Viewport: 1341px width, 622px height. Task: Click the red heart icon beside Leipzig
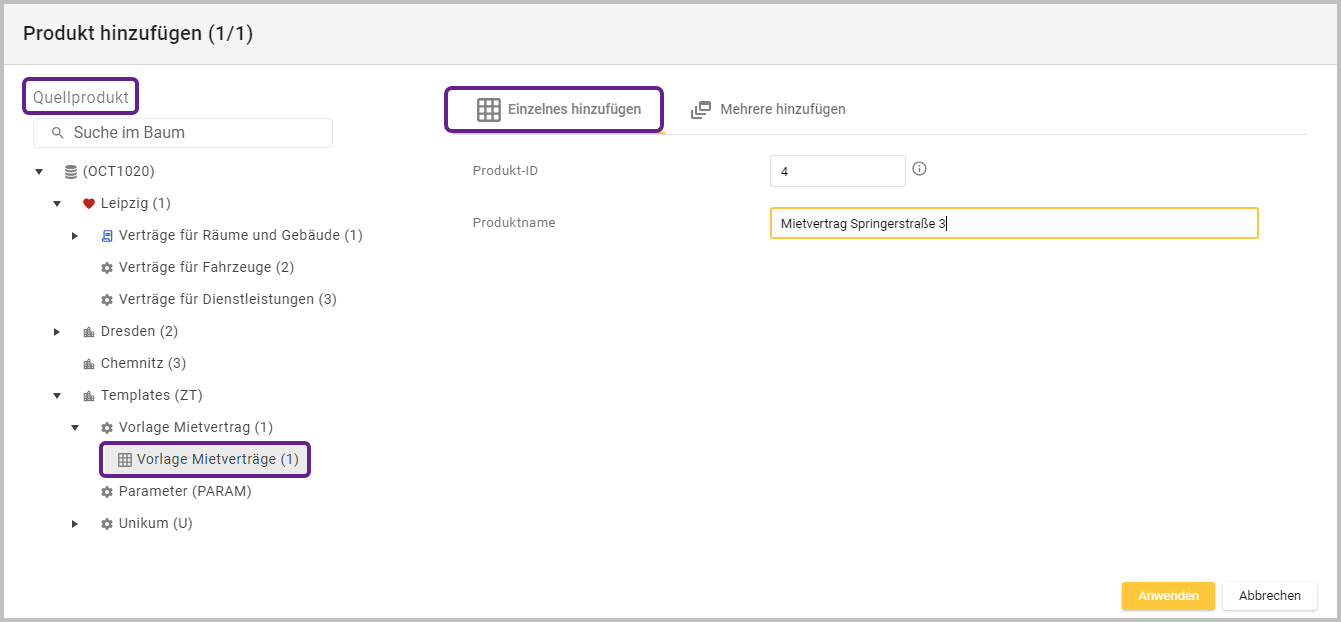[x=88, y=204]
